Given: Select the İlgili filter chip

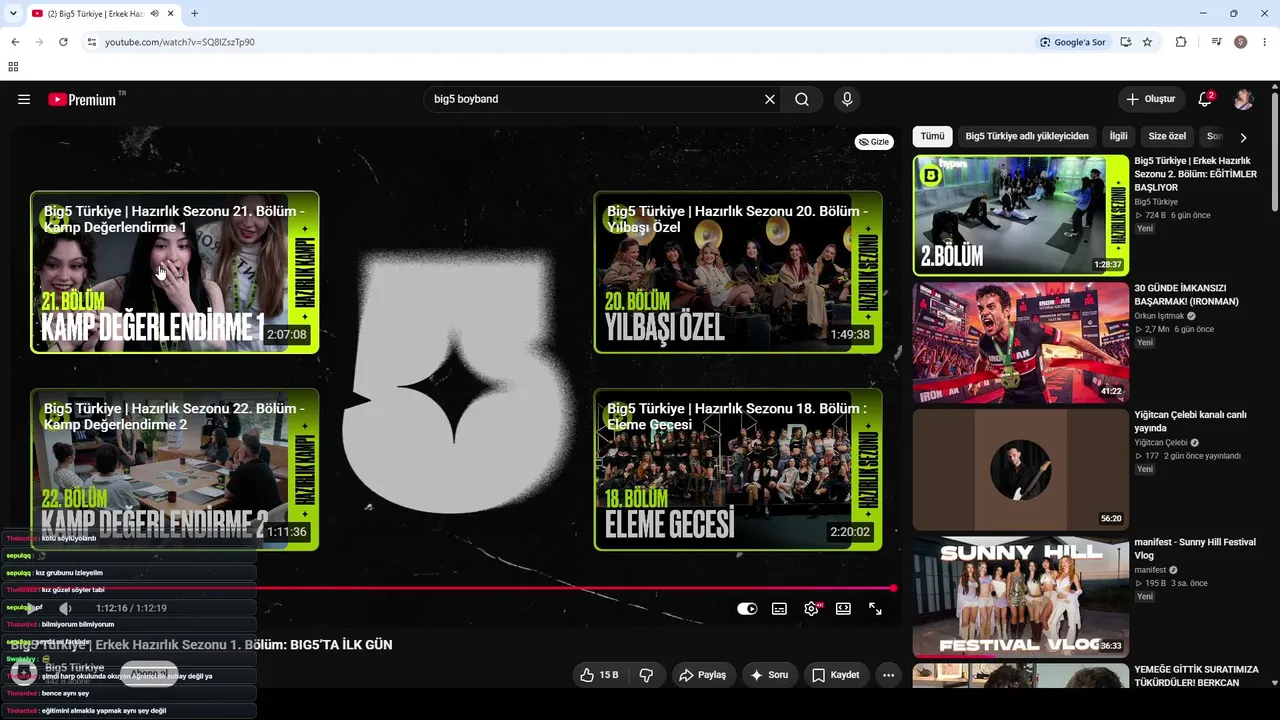Looking at the screenshot, I should (x=1118, y=136).
